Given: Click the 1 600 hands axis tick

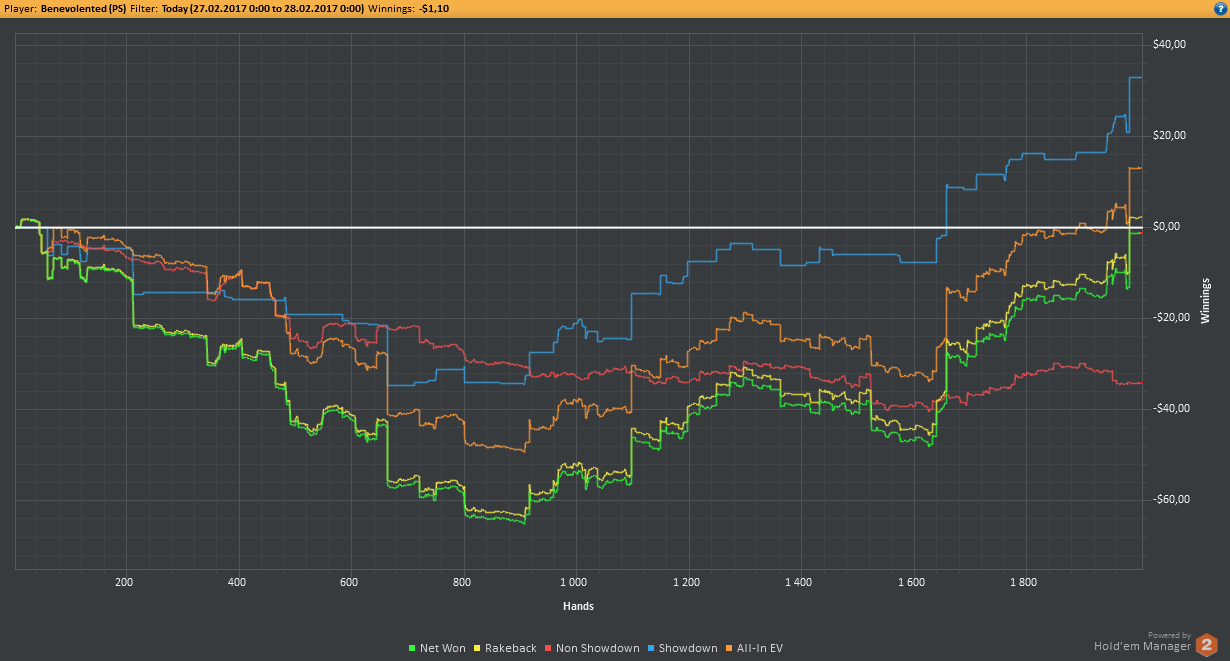Looking at the screenshot, I should click(x=911, y=581).
